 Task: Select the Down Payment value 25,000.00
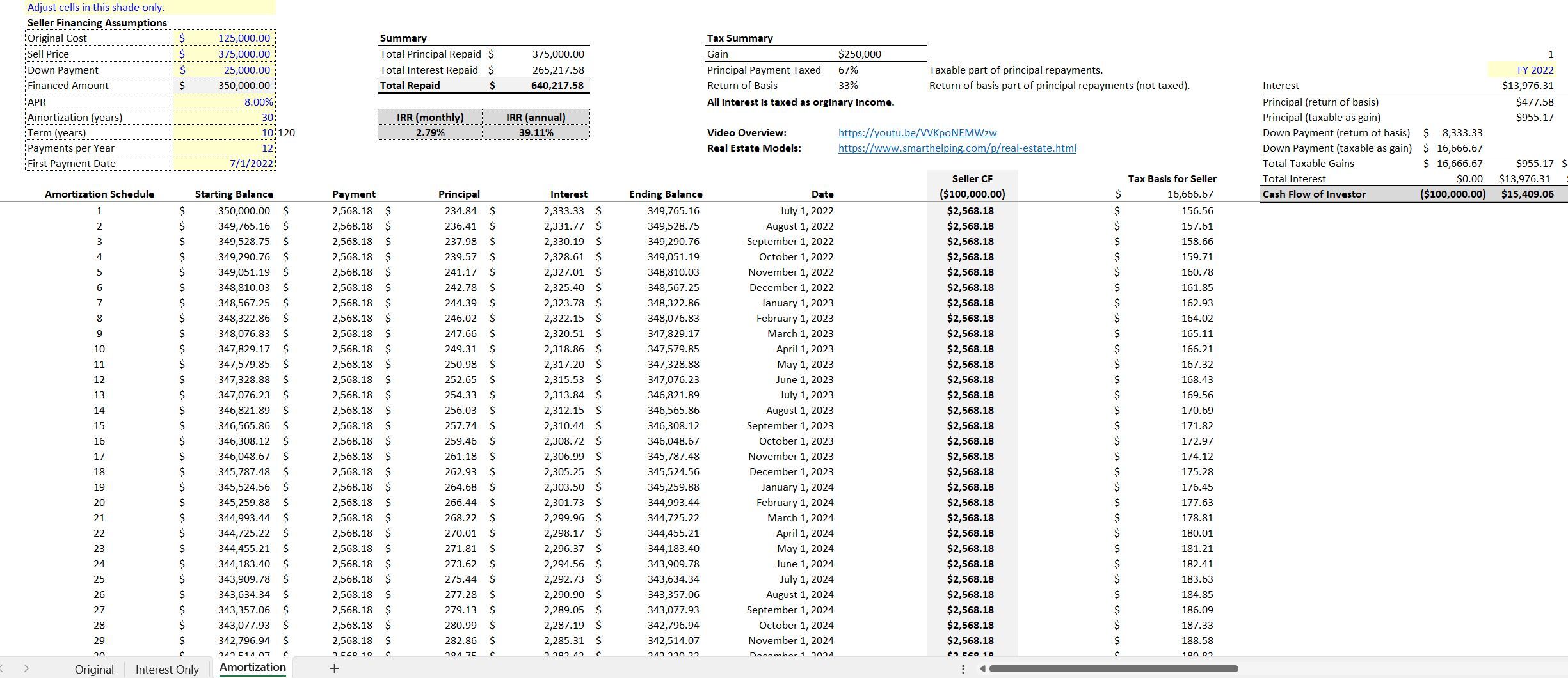[225, 70]
